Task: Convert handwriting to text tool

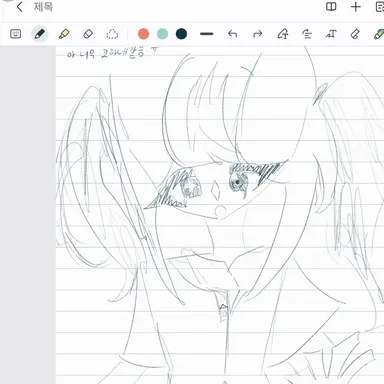Action: (331, 34)
